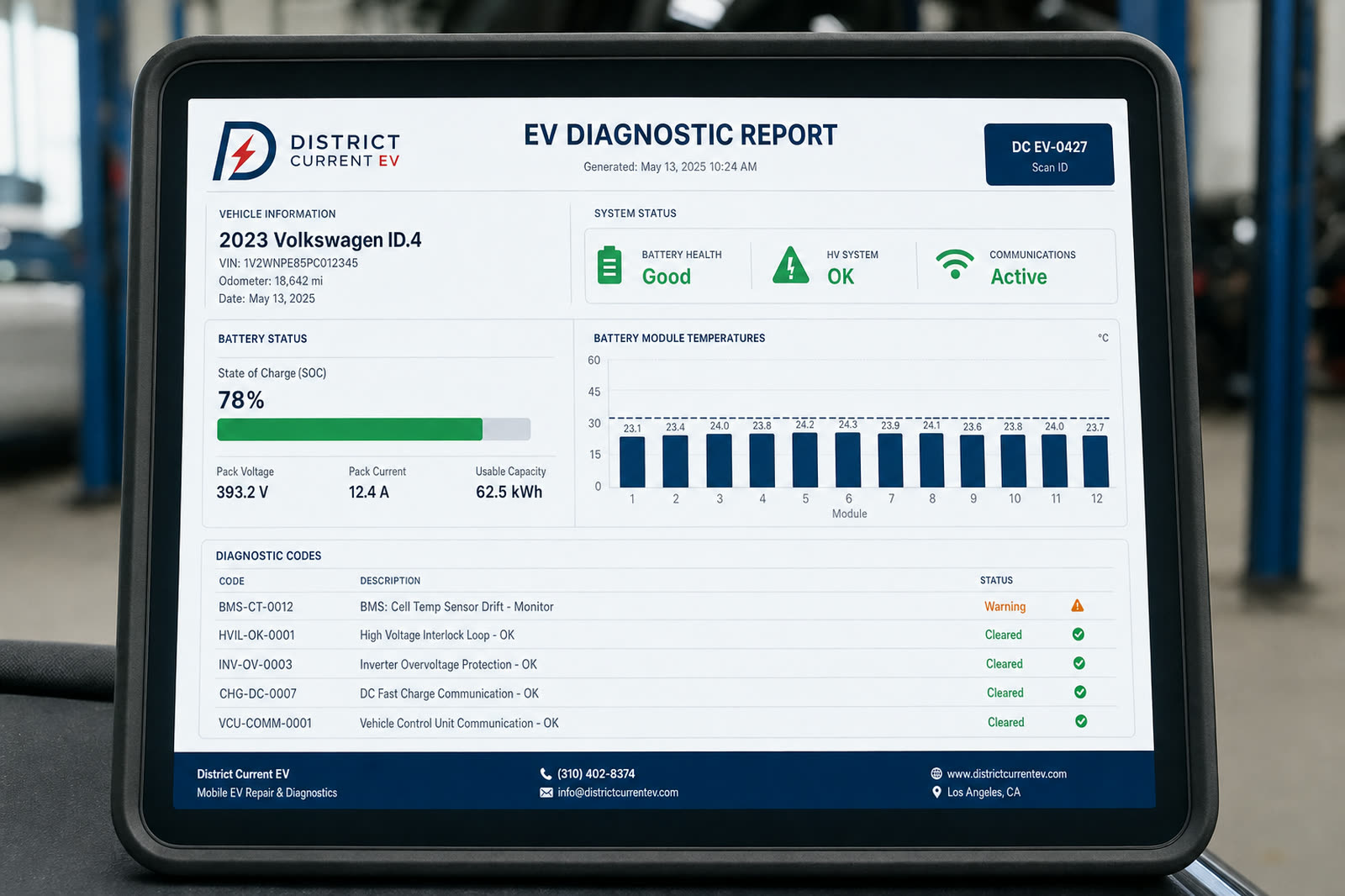Click the orange Warning status text
1345x896 pixels.
pos(1005,606)
